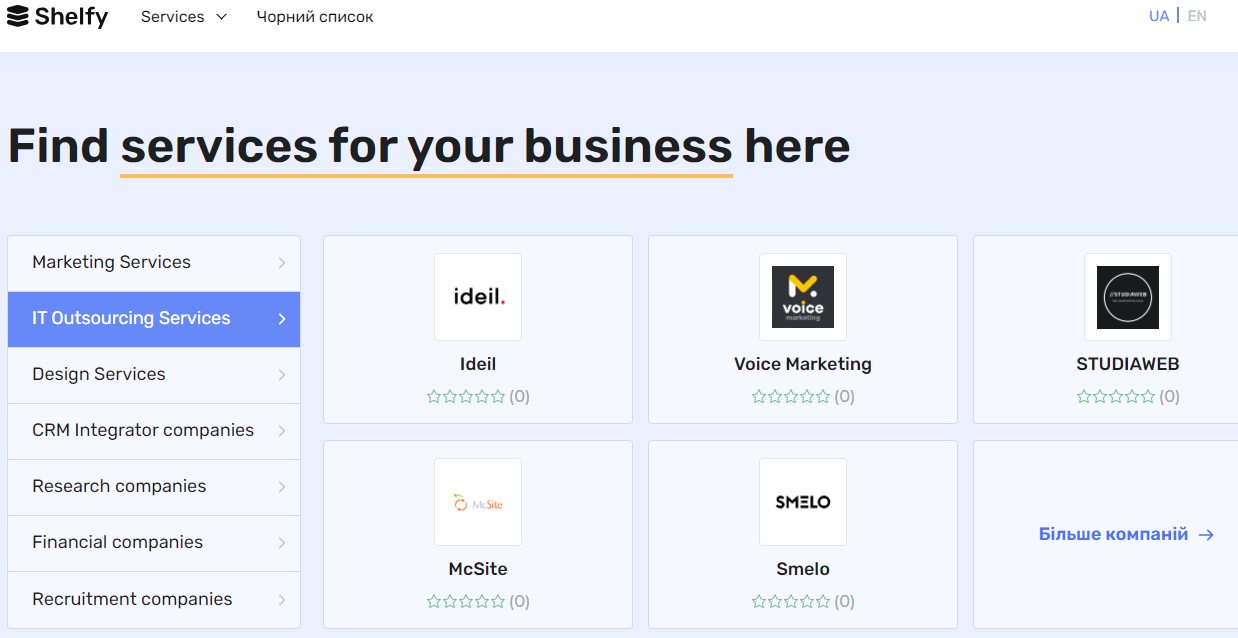The width and height of the screenshot is (1238, 638).
Task: Expand the Design Services chevron
Action: coord(282,375)
